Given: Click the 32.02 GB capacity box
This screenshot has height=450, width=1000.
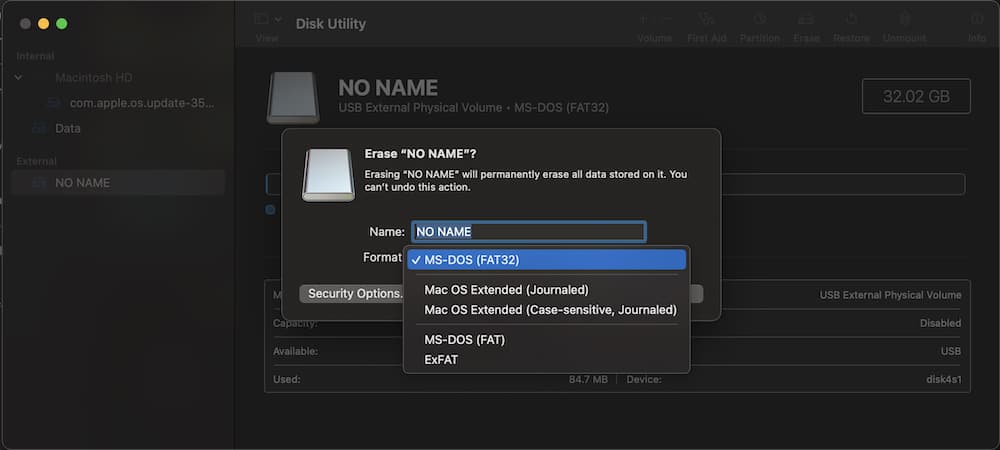Looking at the screenshot, I should point(916,96).
